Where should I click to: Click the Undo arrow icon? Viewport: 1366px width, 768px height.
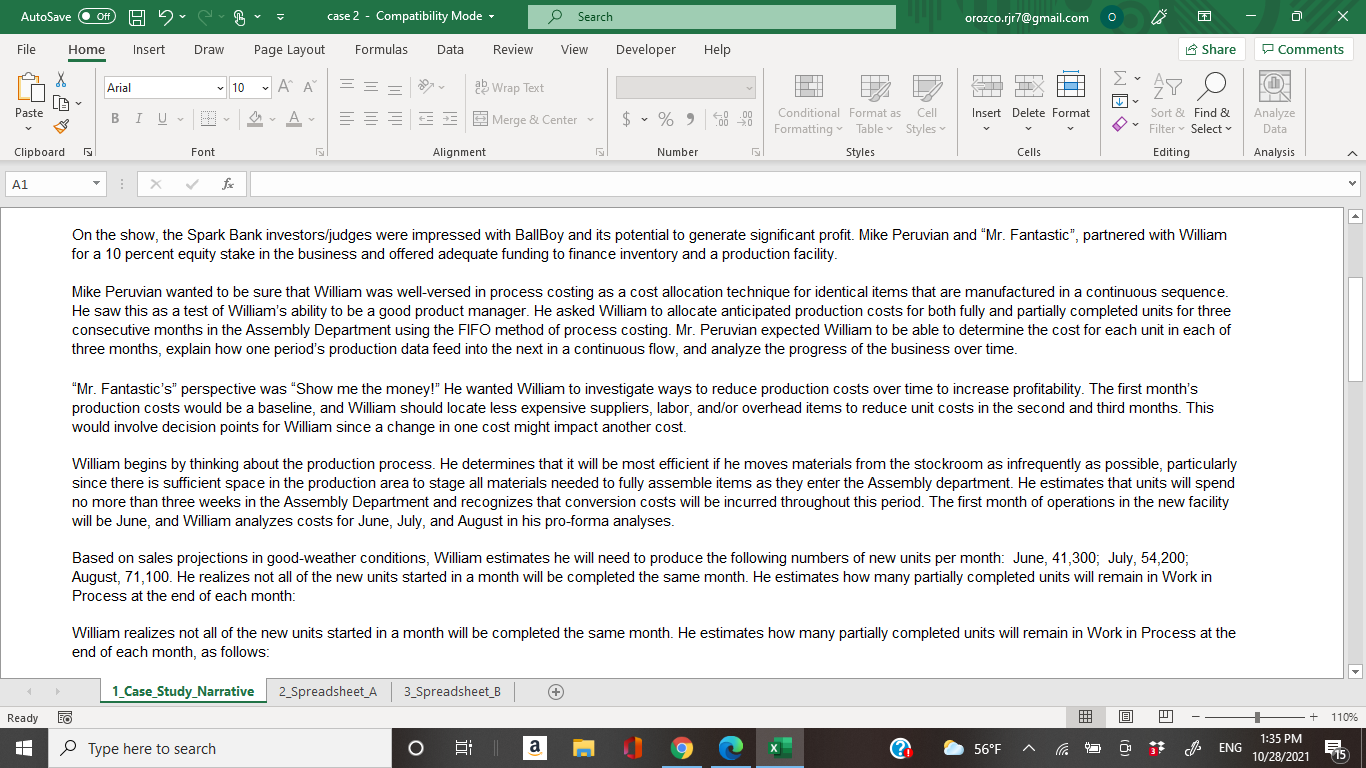tap(168, 17)
